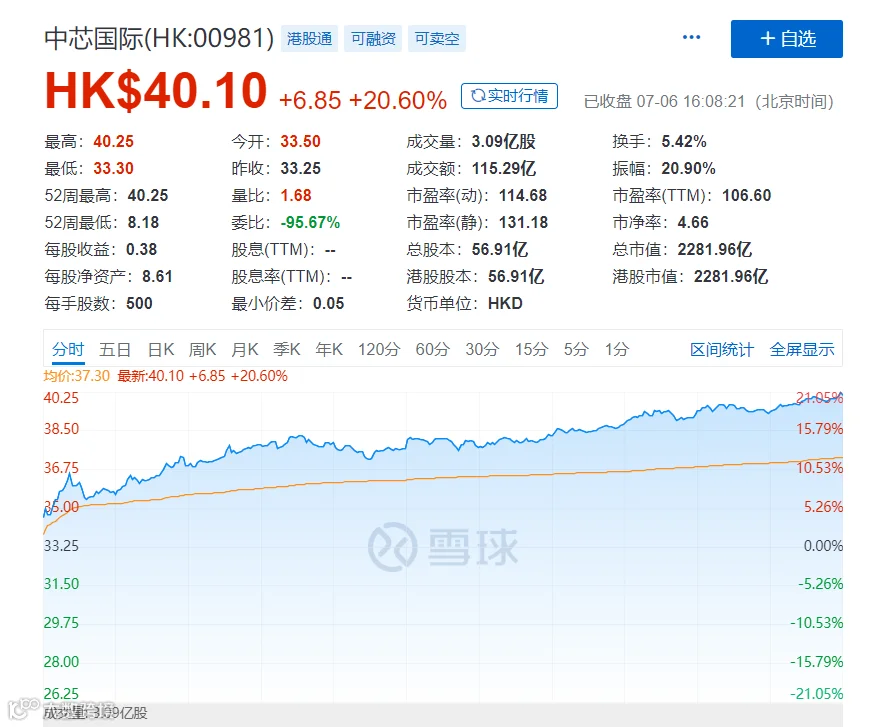Select the 15分 interval tab
The image size is (876, 727).
coord(531,350)
